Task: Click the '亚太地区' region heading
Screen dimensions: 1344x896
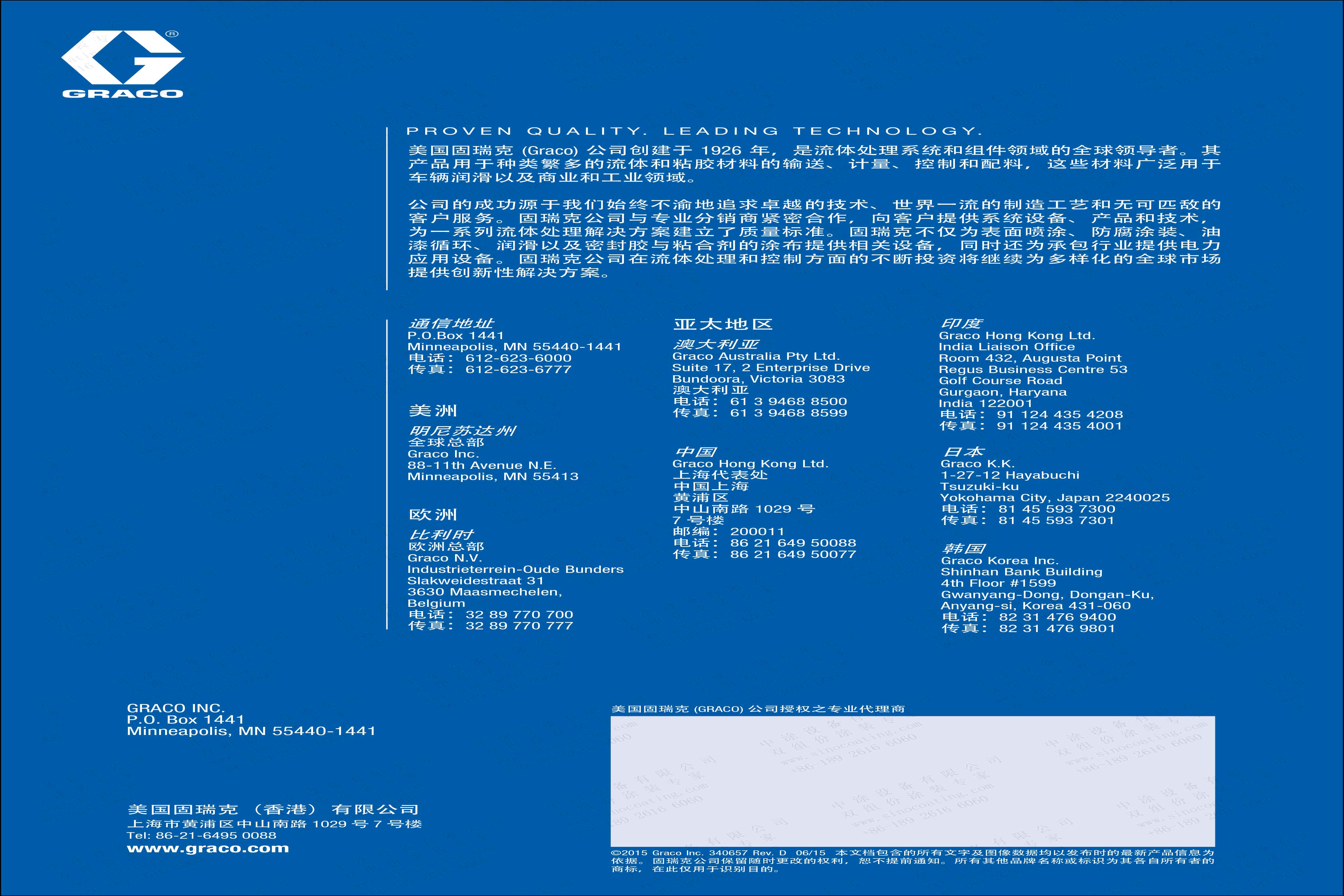Action: pos(723,324)
